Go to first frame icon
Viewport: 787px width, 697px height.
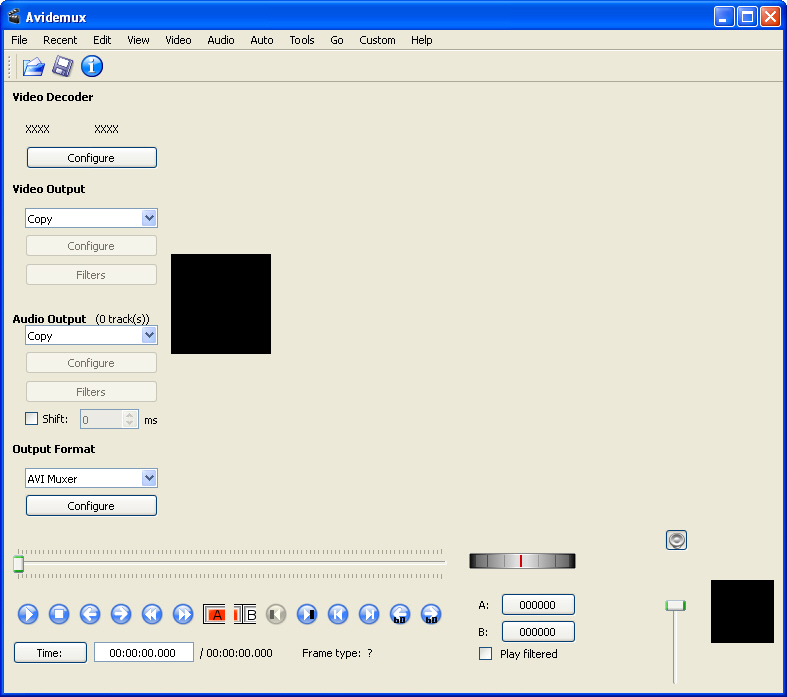coord(338,614)
